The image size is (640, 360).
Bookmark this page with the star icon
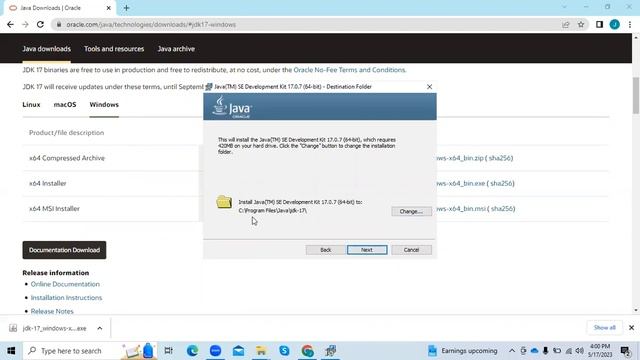tap(581, 24)
